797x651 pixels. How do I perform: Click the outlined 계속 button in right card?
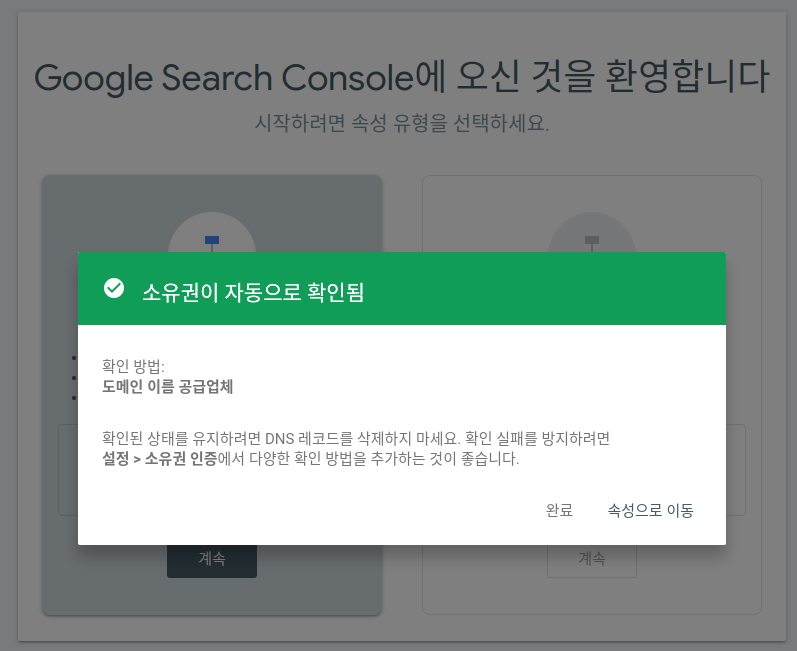[x=591, y=560]
